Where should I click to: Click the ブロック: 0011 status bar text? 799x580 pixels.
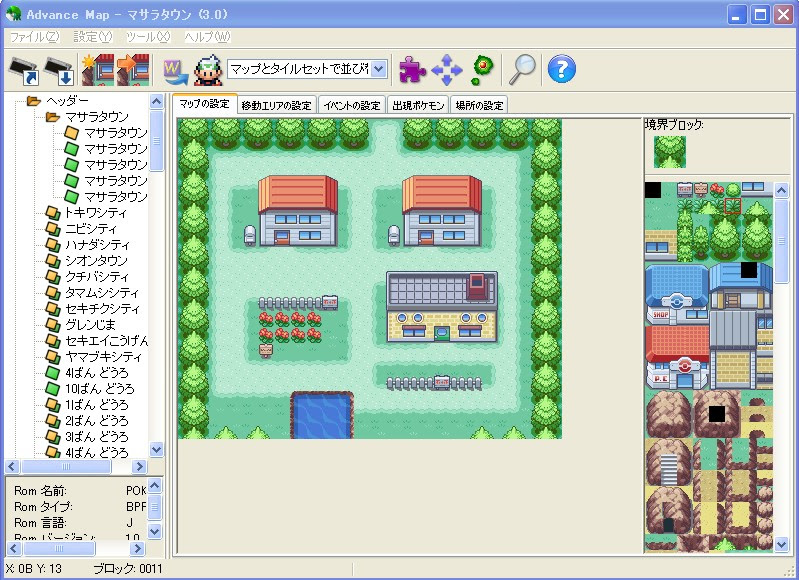pos(128,569)
